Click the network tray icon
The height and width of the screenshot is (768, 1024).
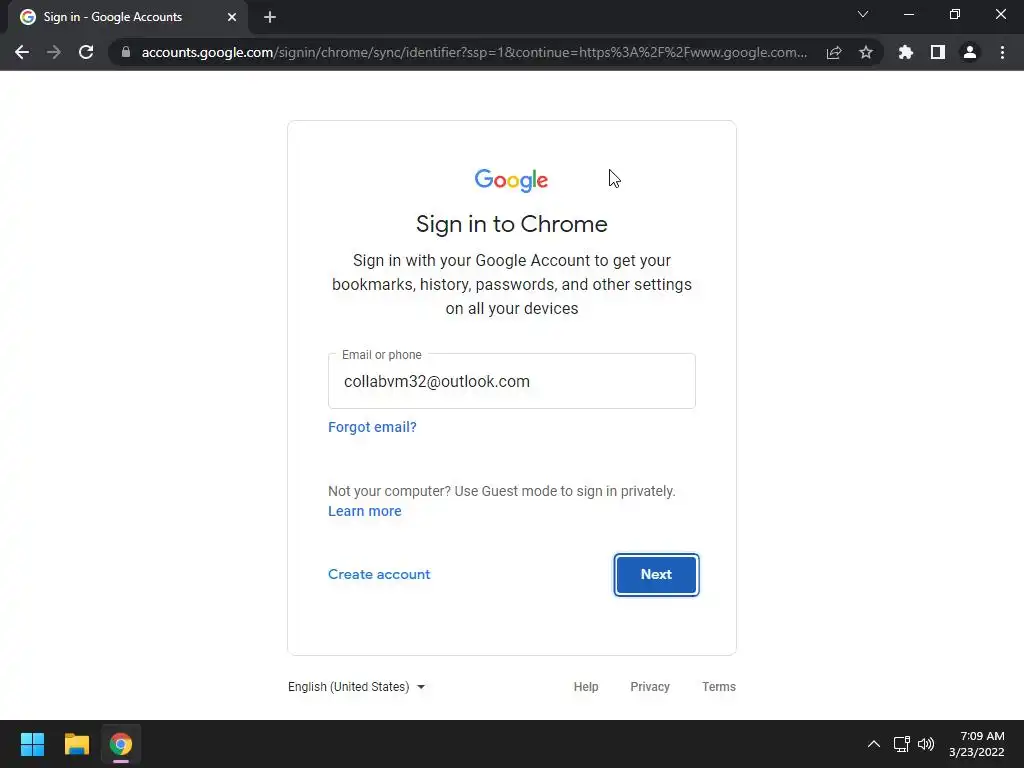coord(902,744)
